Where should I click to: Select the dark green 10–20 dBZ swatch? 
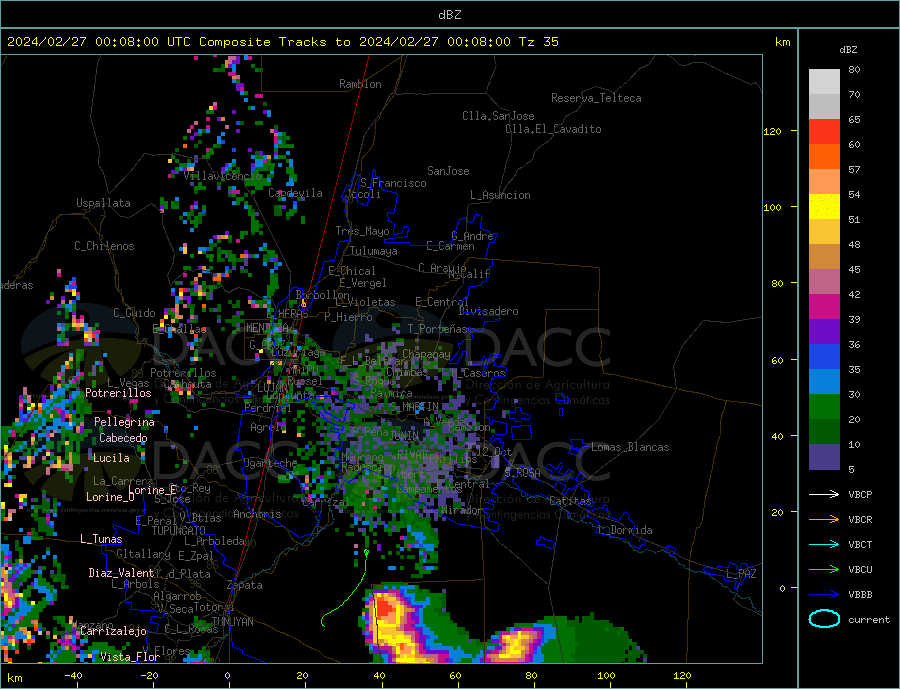click(824, 431)
